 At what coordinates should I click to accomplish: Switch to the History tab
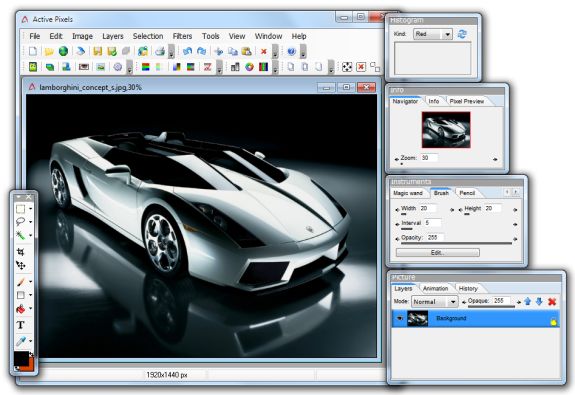coord(468,289)
